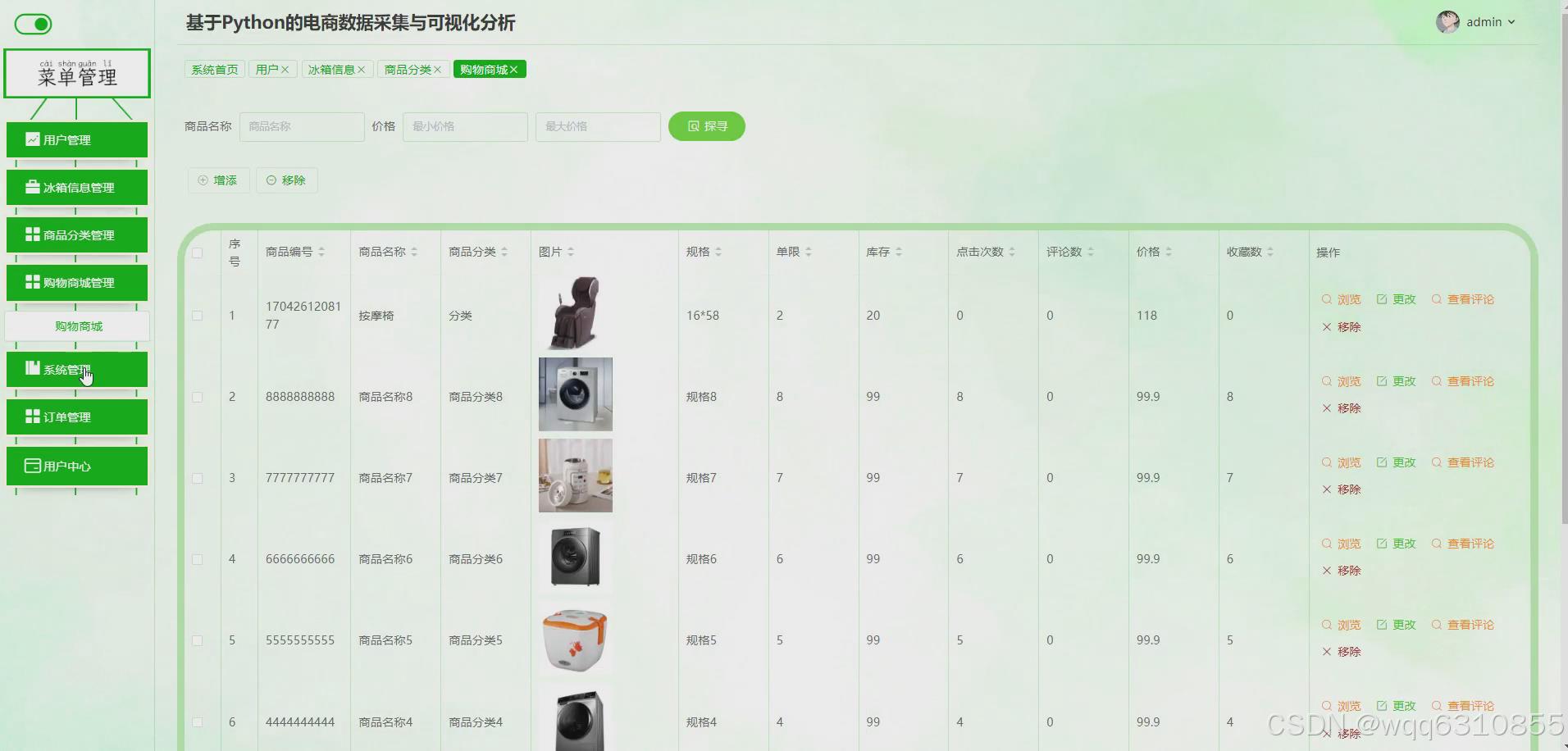Sort by 商品分类 column
1568x751 pixels.
click(x=504, y=252)
